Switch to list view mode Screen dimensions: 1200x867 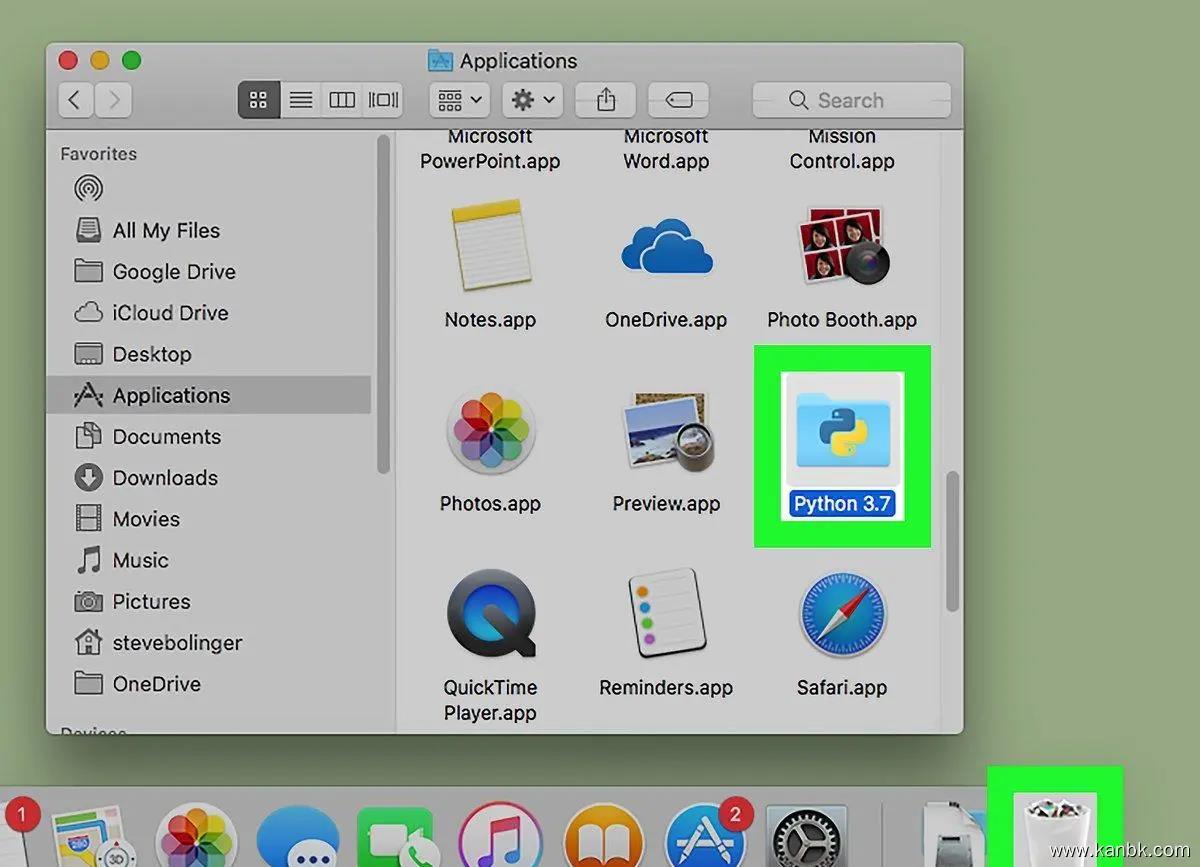pos(300,100)
